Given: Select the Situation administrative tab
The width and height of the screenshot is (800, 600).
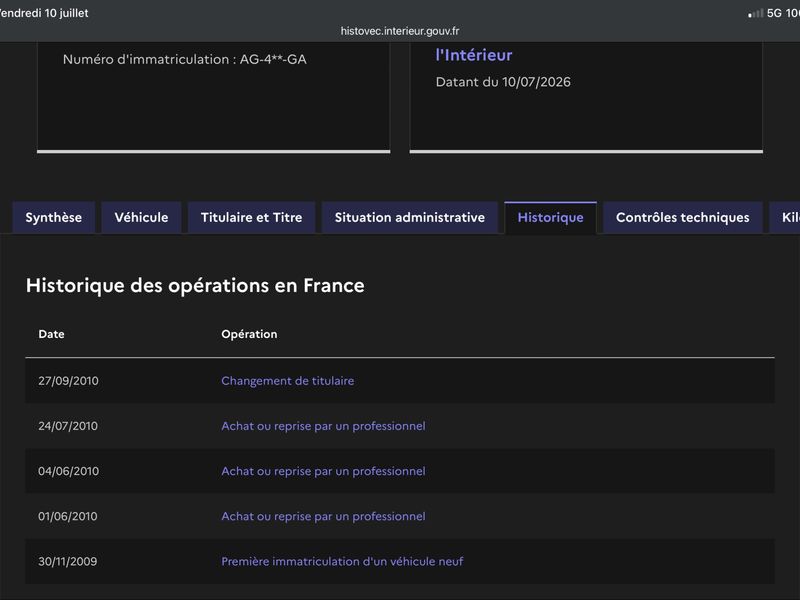Looking at the screenshot, I should (x=410, y=217).
